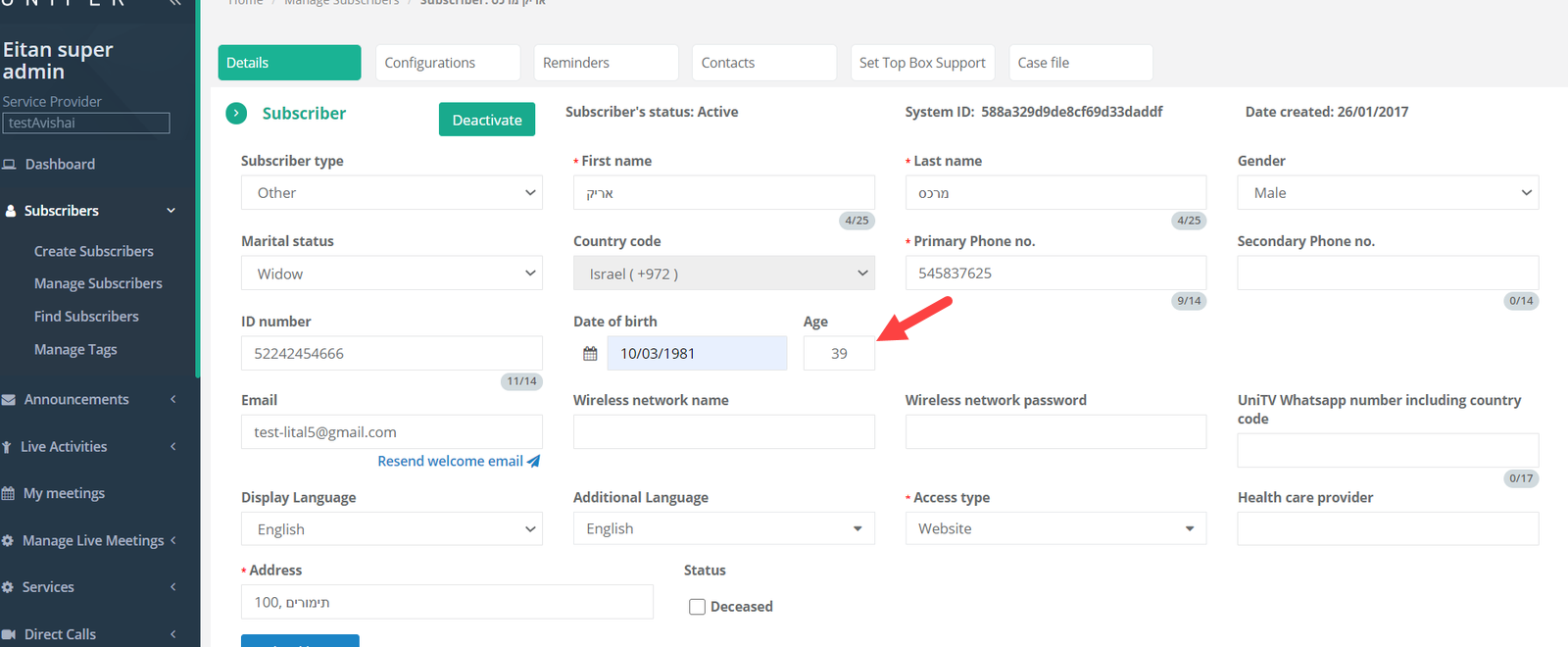This screenshot has width=1568, height=647.
Task: Click the Direct Calls camera icon
Action: (x=9, y=634)
